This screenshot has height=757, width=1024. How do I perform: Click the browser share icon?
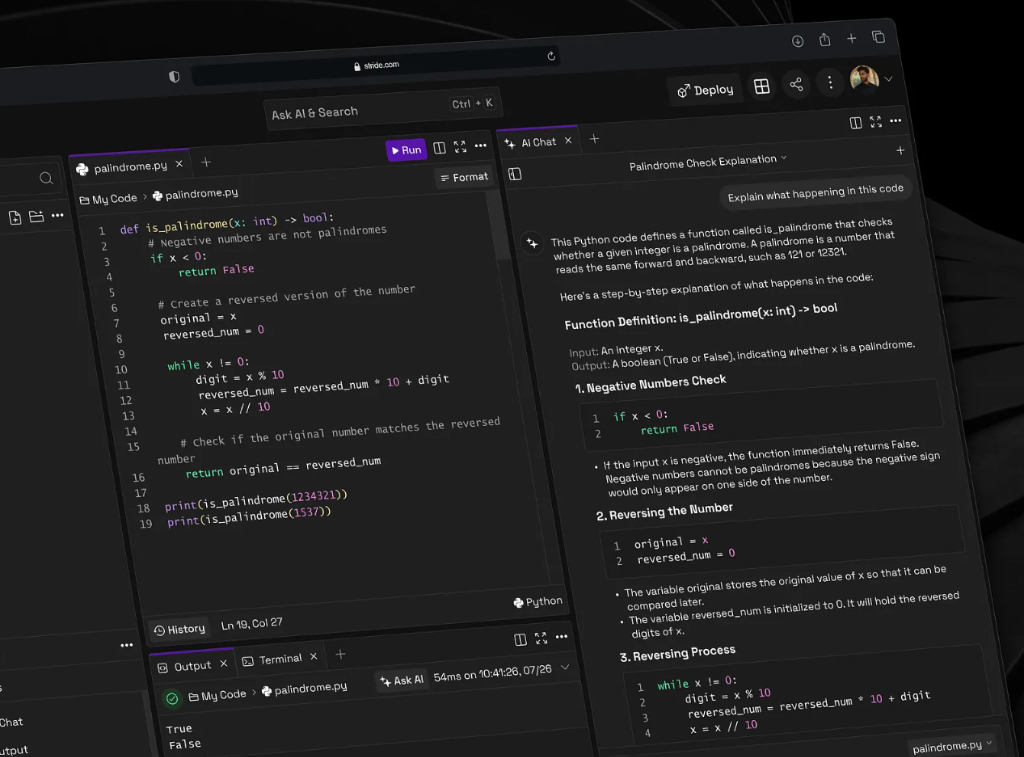[824, 40]
